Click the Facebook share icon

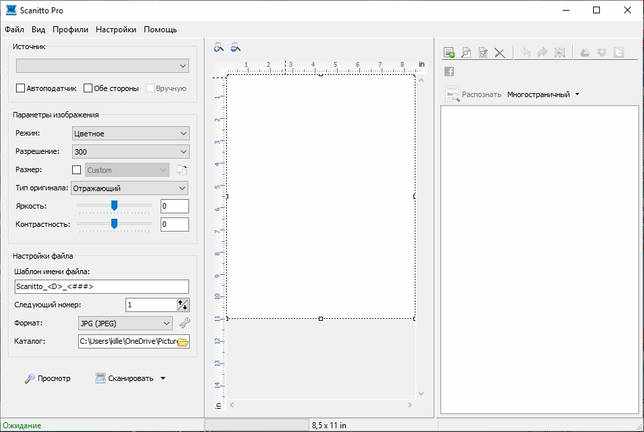(x=449, y=71)
